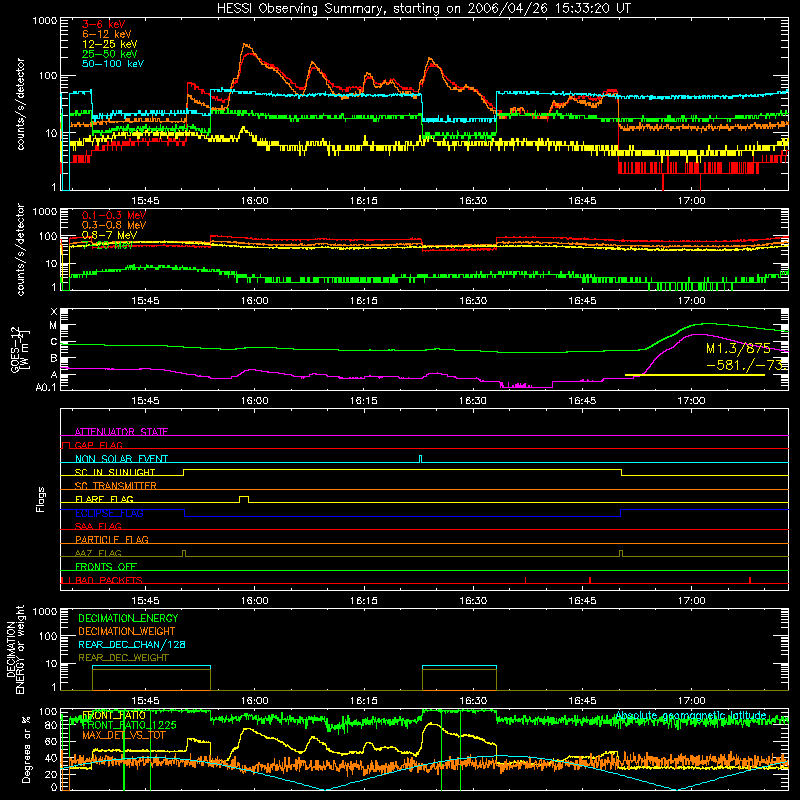Click the Degrees or % axis title

click(x=26, y=749)
